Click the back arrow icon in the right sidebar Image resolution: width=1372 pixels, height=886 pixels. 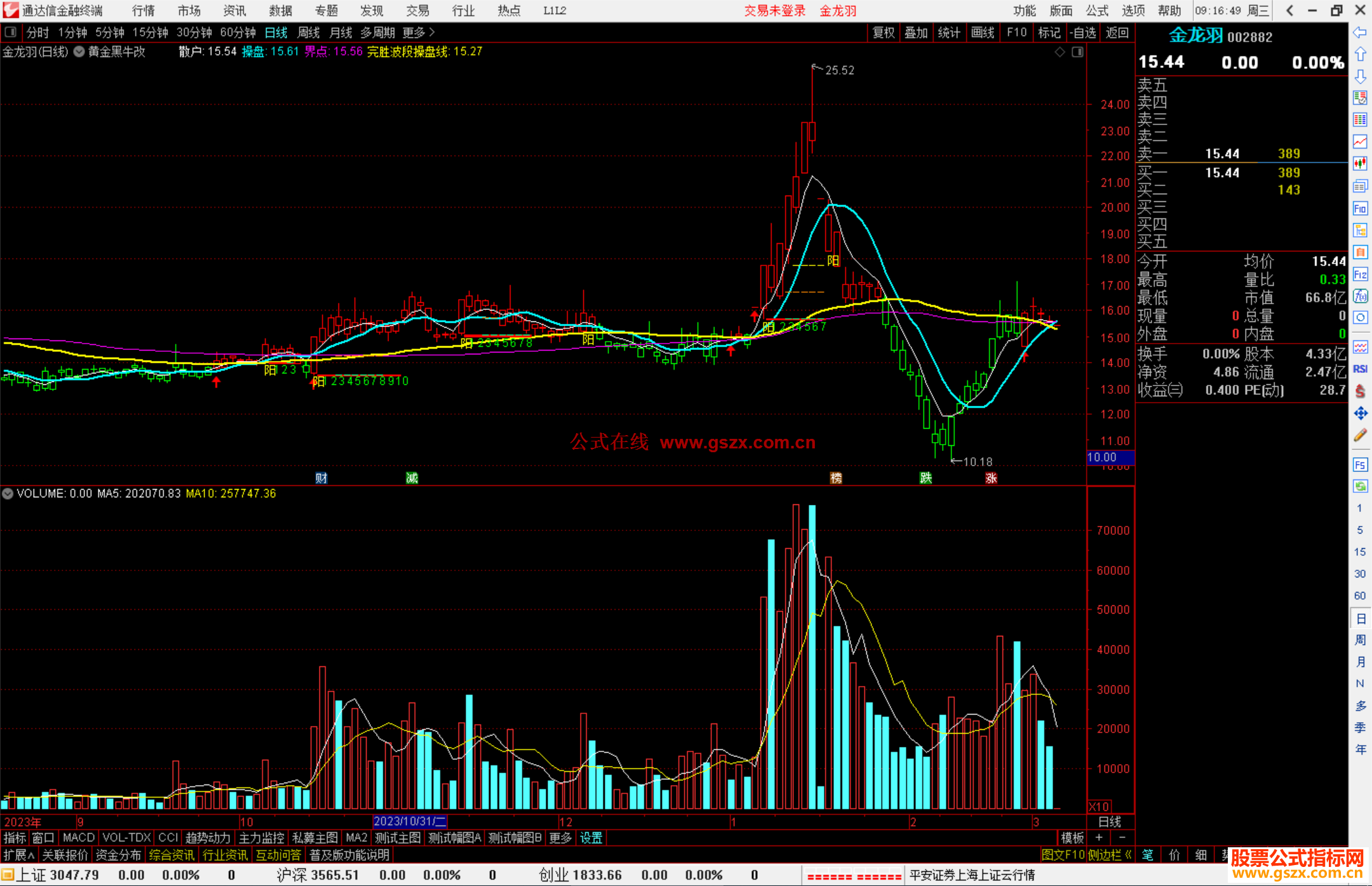[x=1360, y=32]
